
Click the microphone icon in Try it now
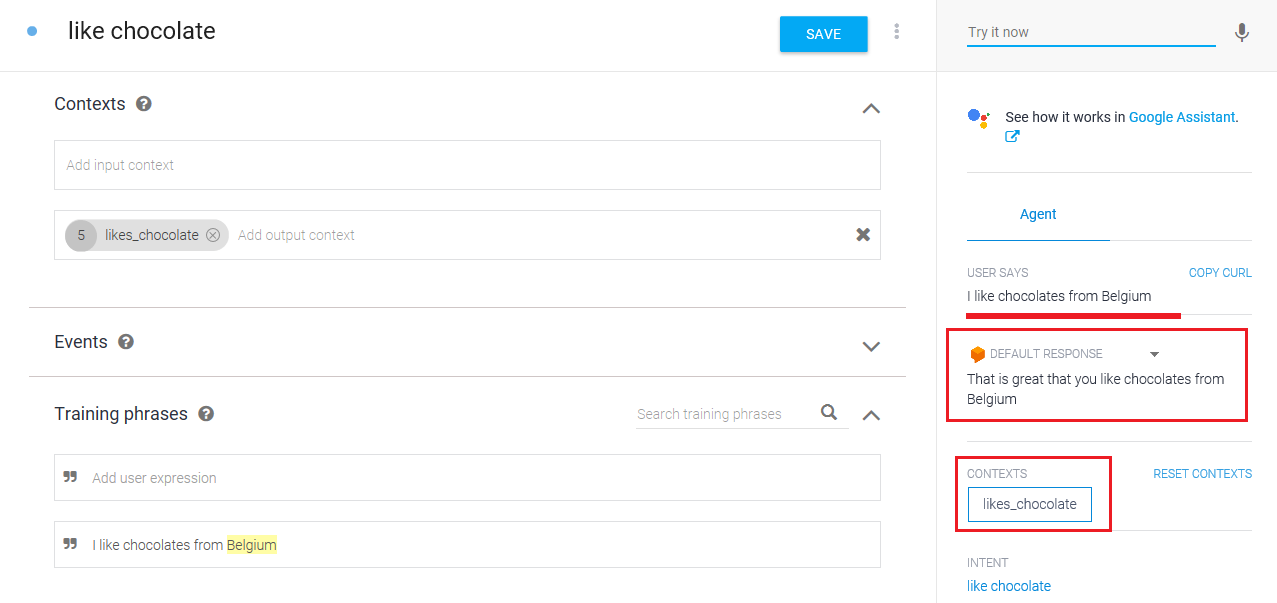pos(1241,32)
